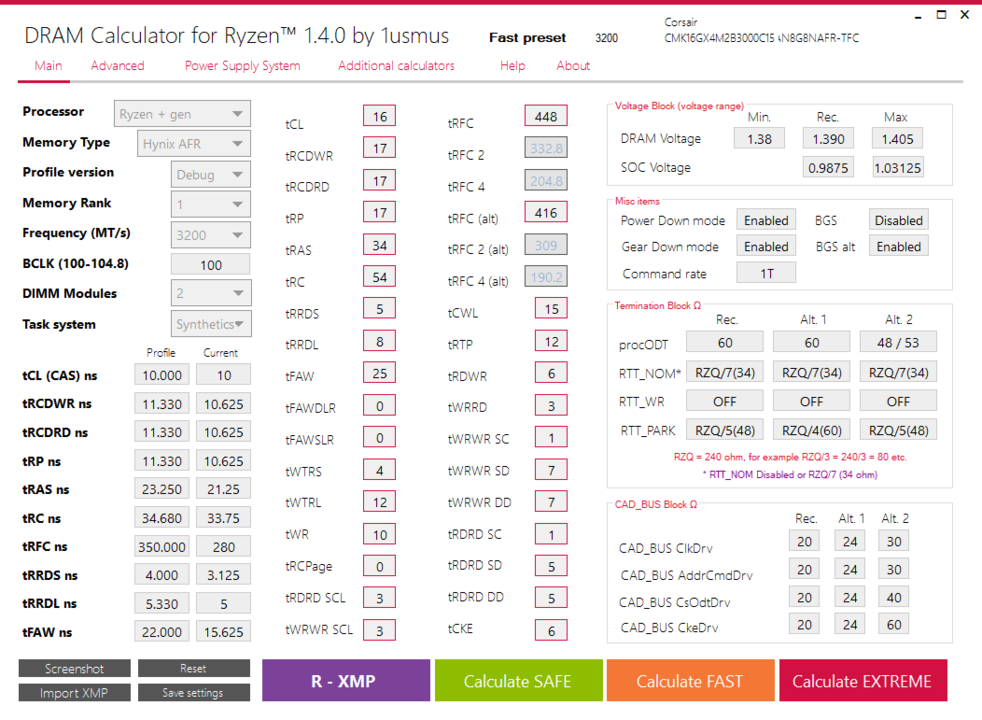
Task: Open the Processor dropdown
Action: [x=182, y=114]
